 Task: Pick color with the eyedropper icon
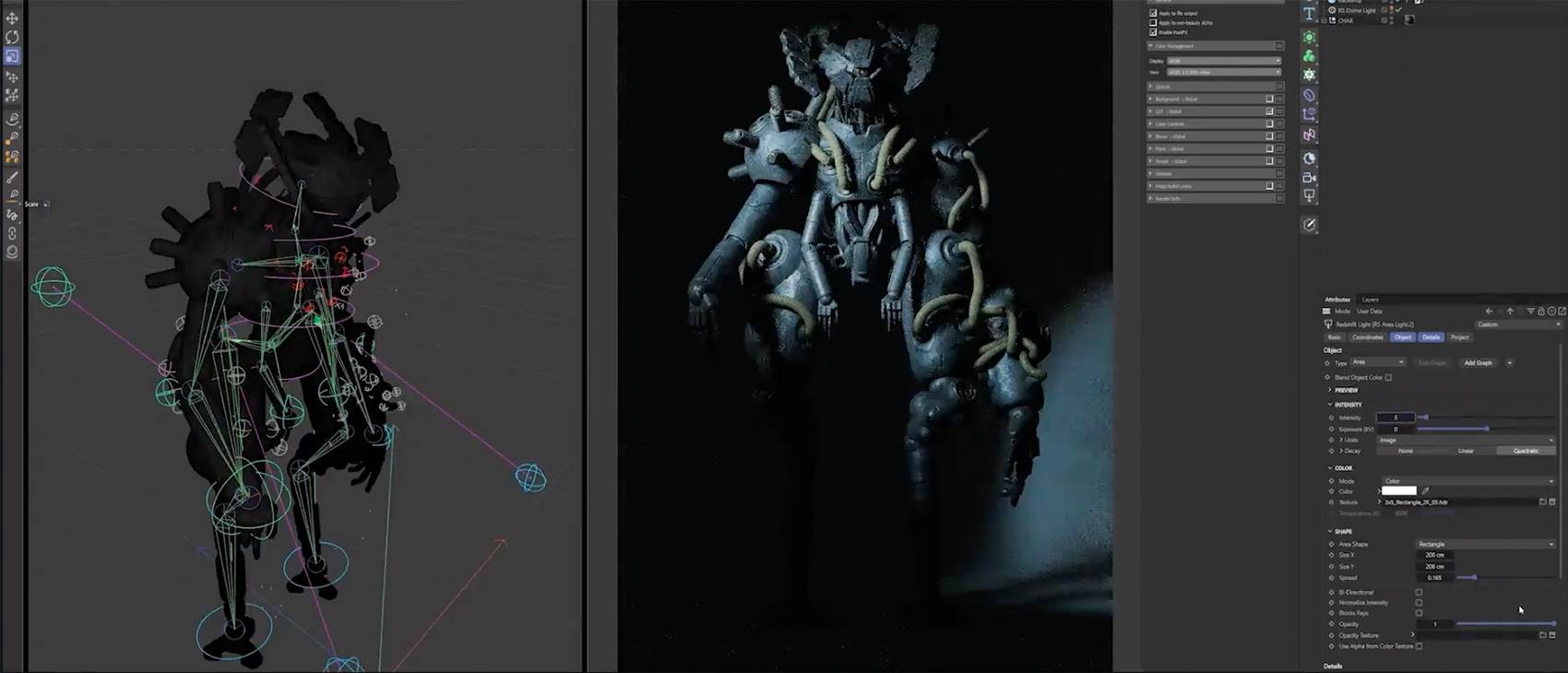1425,491
